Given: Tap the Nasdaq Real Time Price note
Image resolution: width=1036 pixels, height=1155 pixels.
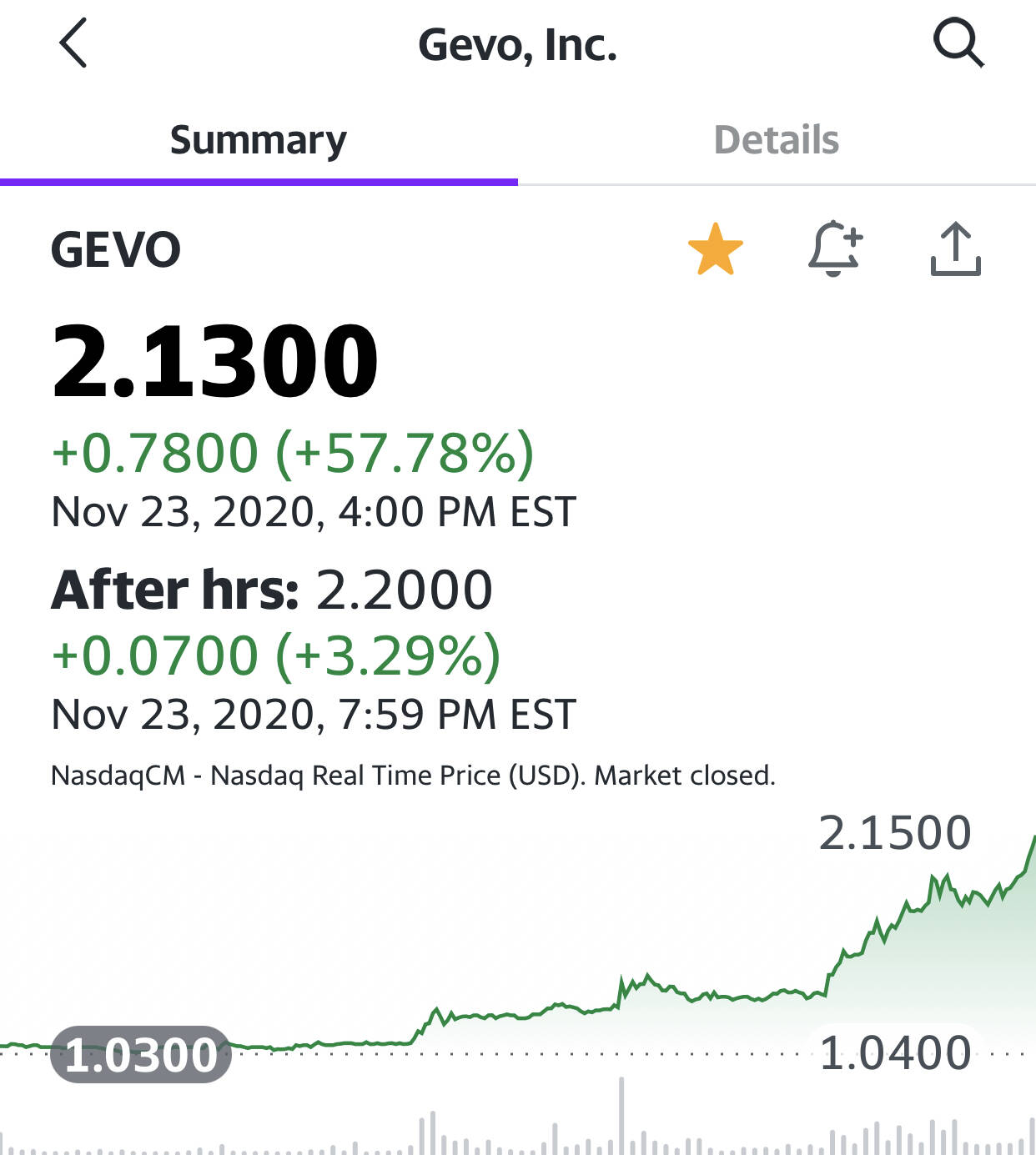Looking at the screenshot, I should point(413,776).
